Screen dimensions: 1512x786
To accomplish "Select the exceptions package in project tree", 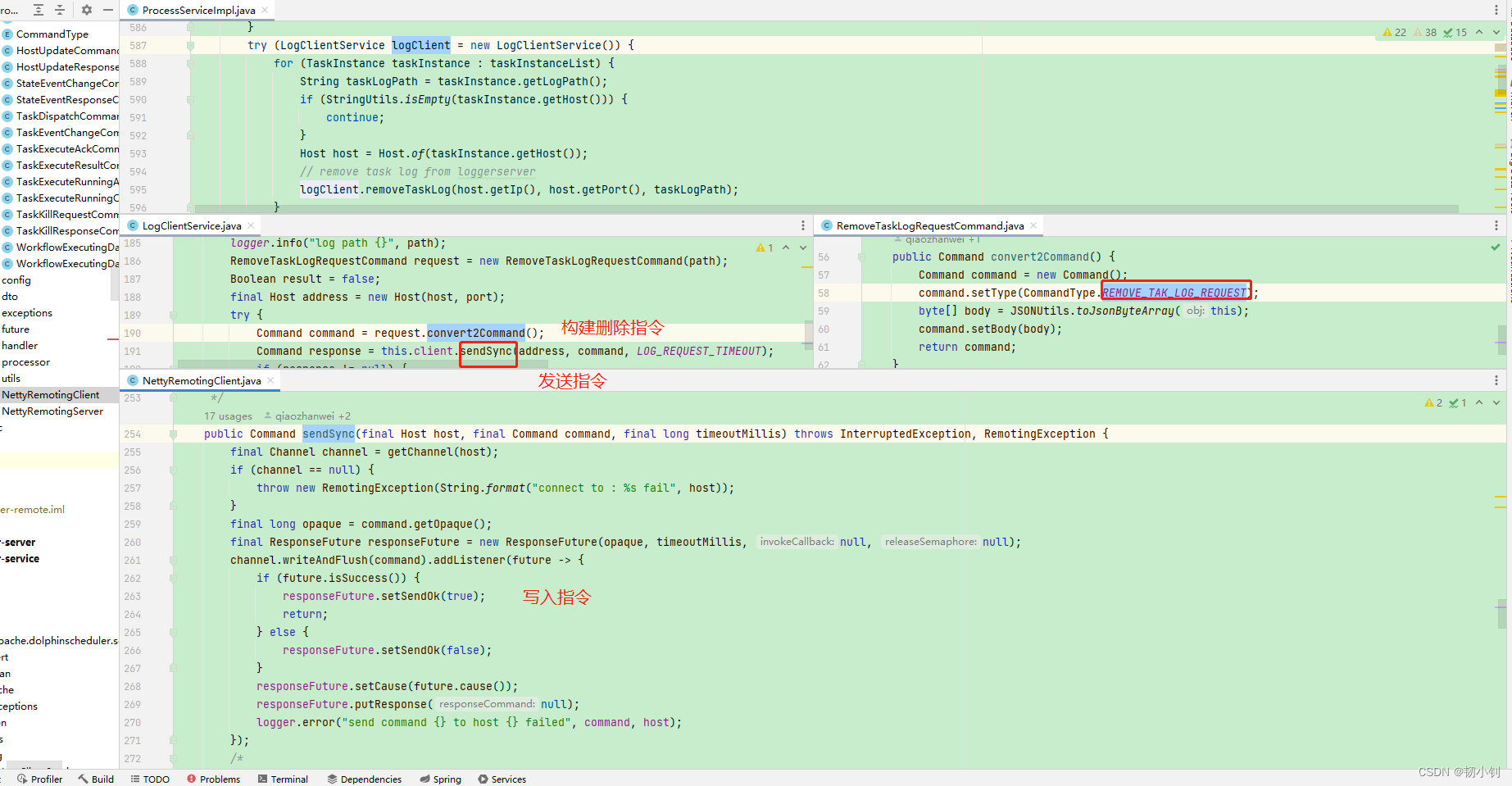I will [x=27, y=312].
